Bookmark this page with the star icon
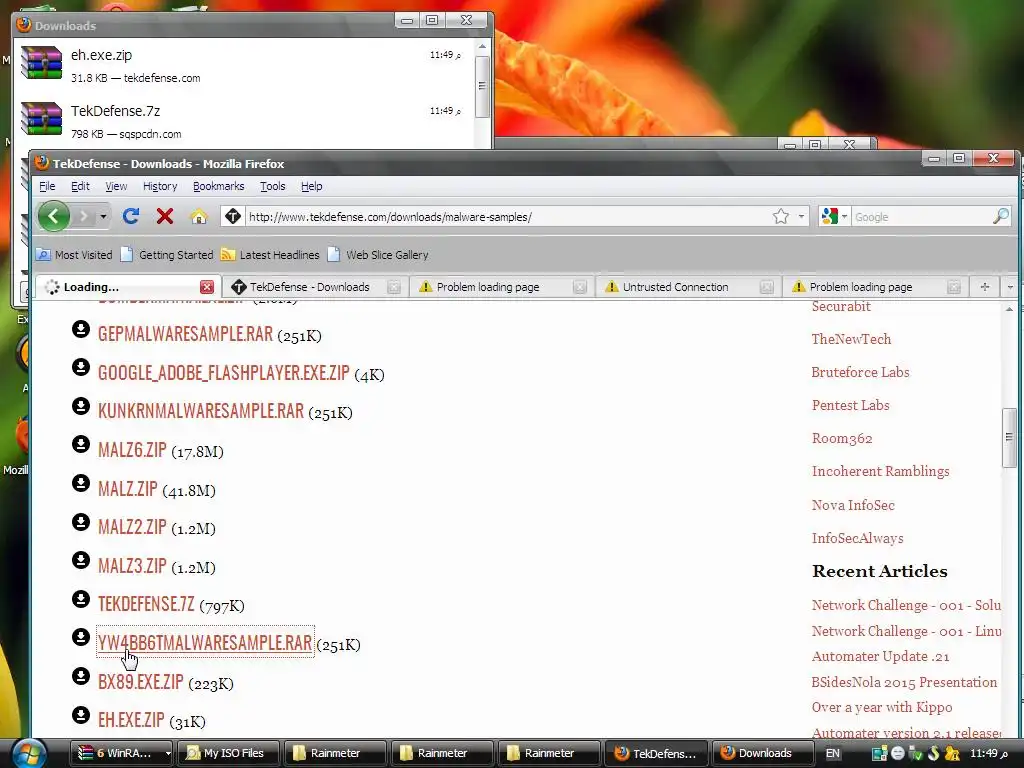Screen dimensions: 1024x768 coord(780,216)
